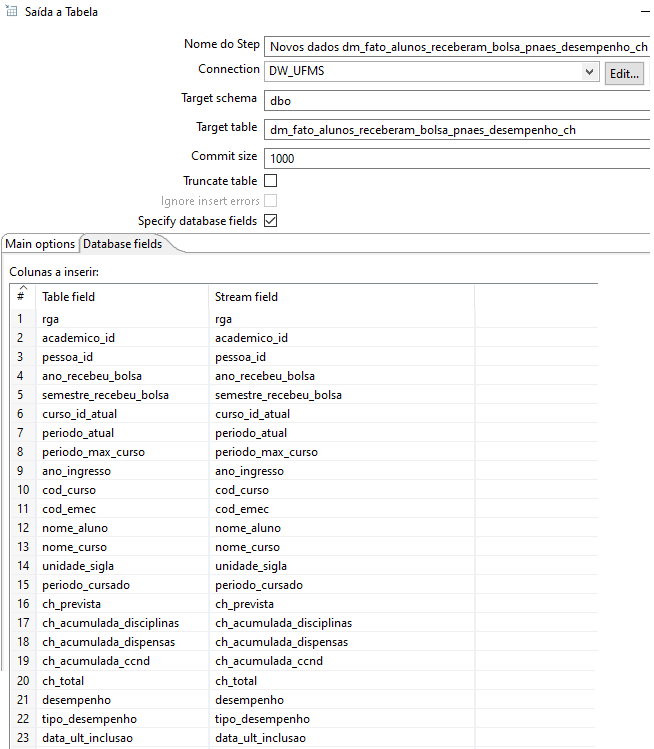Click the Target schema field containing dbo

457,101
